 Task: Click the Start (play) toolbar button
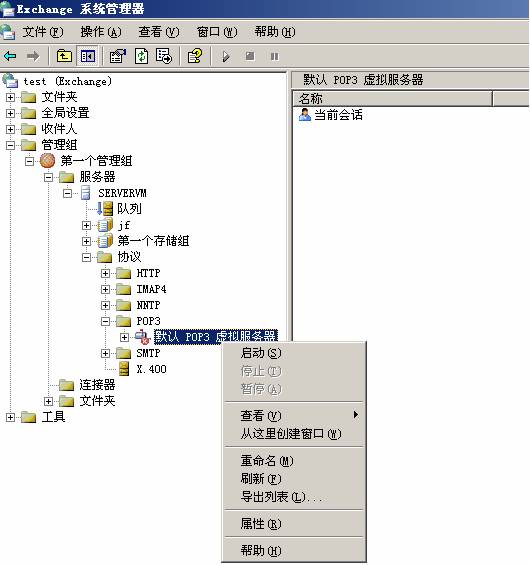226,57
